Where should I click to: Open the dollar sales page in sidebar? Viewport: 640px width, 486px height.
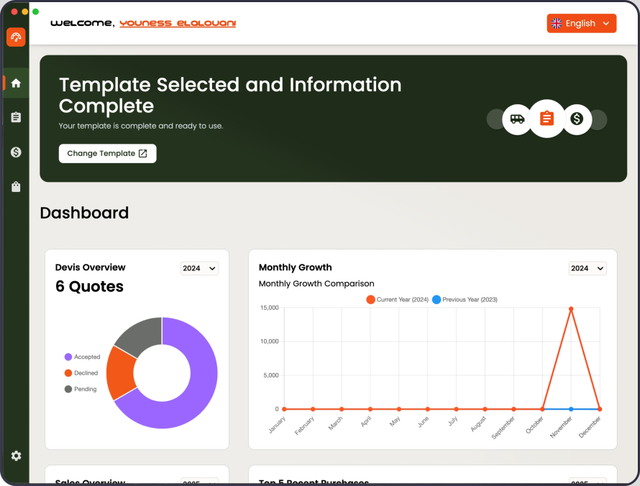[x=16, y=152]
